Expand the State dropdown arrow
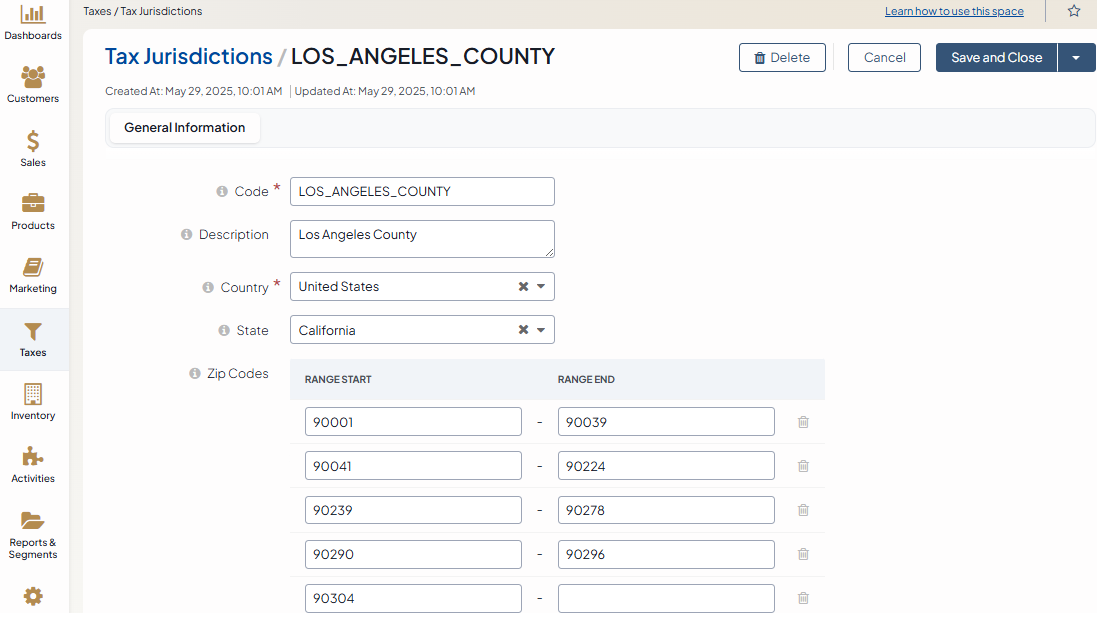This screenshot has height=627, width=1097. (x=541, y=330)
